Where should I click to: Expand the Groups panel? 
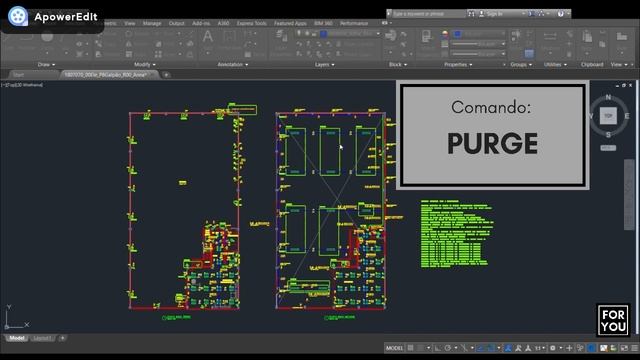click(521, 64)
